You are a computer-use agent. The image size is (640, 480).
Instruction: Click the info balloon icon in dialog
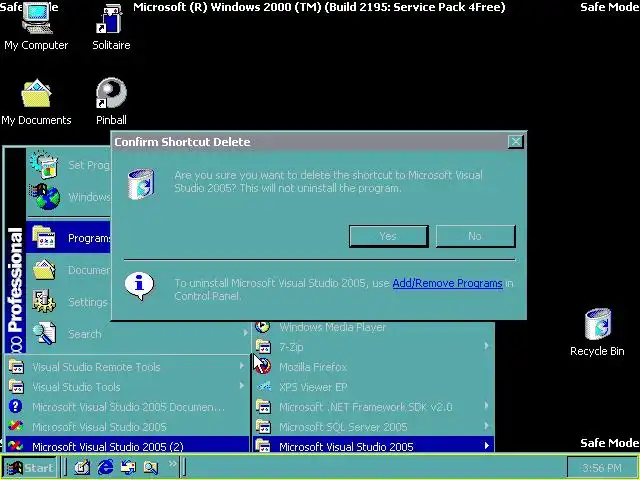point(140,285)
